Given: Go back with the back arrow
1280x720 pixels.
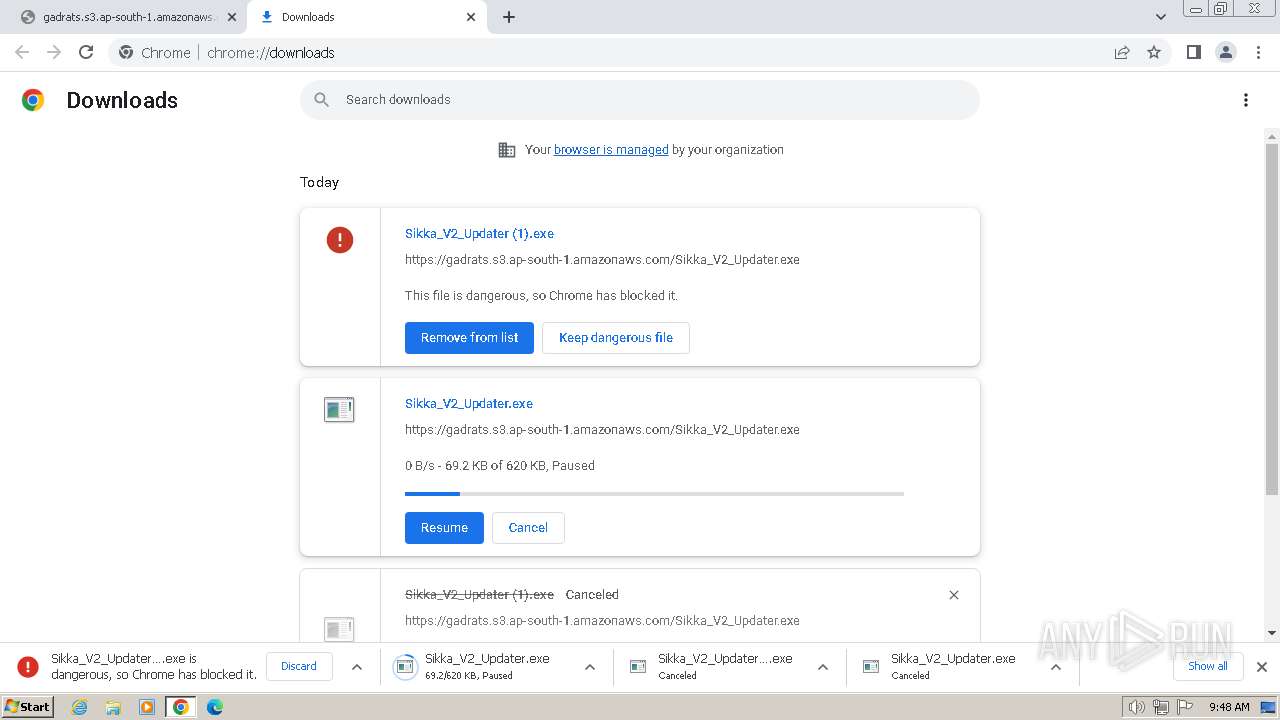Looking at the screenshot, I should click(22, 52).
